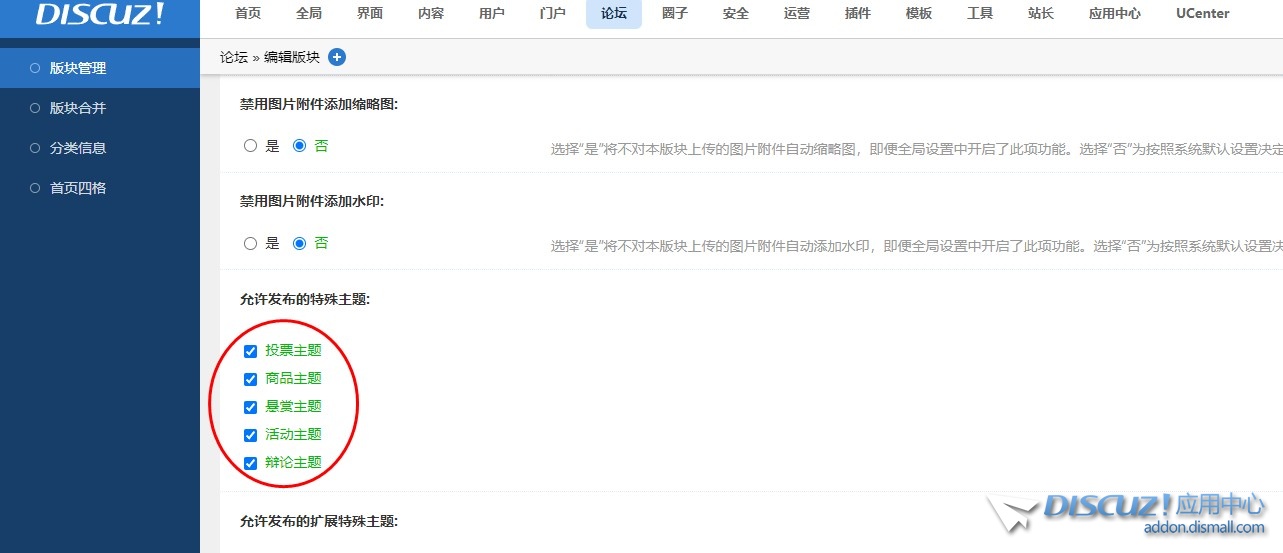
Task: Open 首页四格 sidebar item
Action: 78,188
